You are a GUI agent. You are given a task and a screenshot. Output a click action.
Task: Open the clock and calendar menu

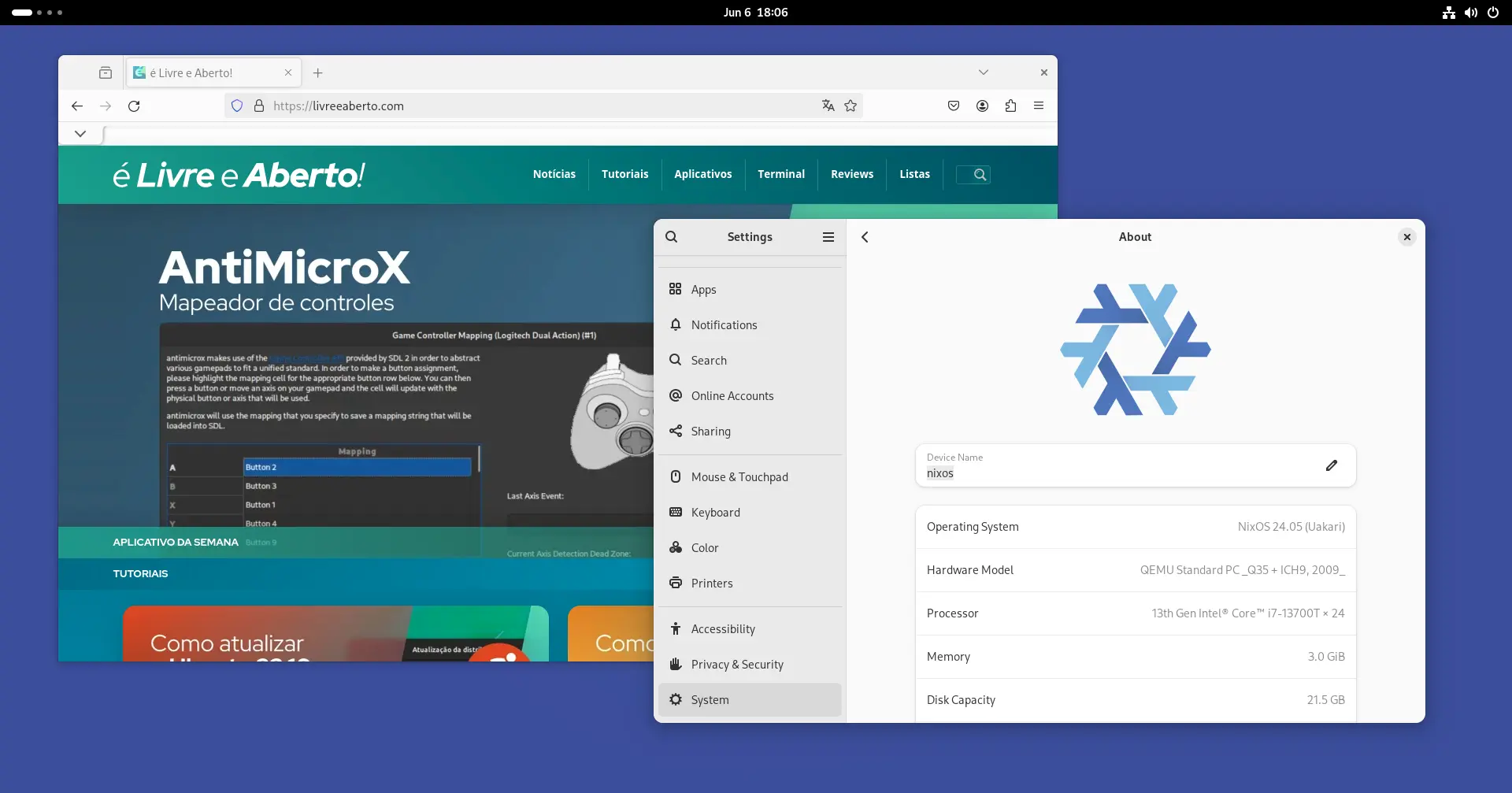pos(755,13)
